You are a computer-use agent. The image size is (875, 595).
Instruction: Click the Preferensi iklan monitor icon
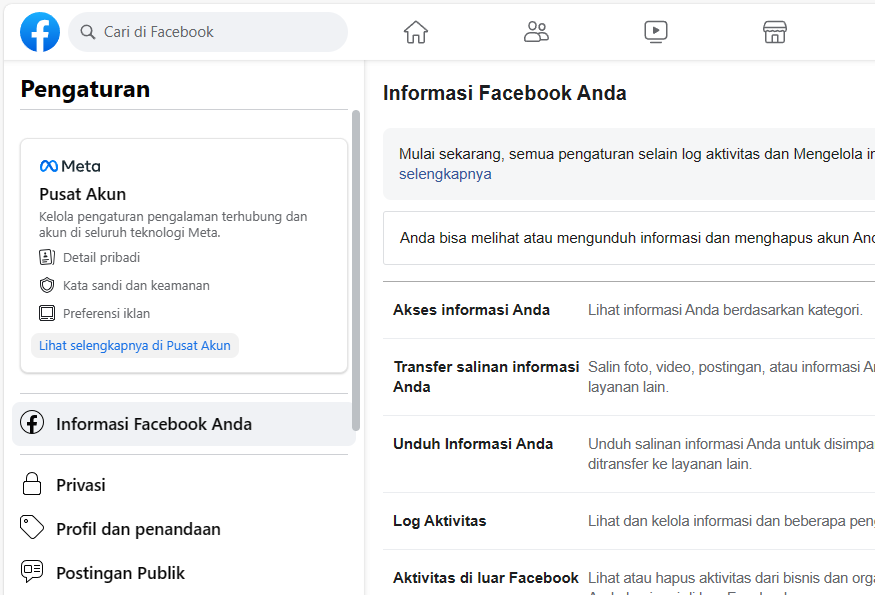(47, 313)
